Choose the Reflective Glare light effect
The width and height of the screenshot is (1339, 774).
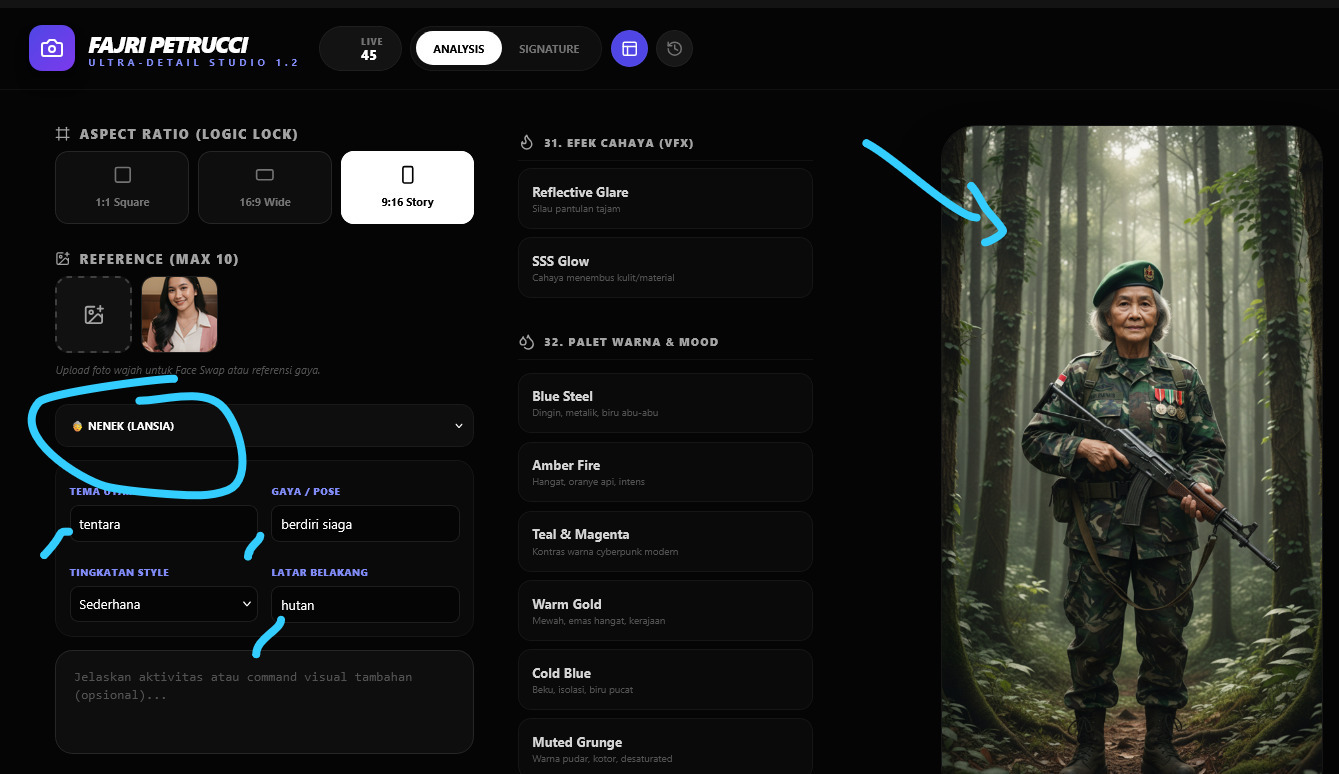point(665,198)
